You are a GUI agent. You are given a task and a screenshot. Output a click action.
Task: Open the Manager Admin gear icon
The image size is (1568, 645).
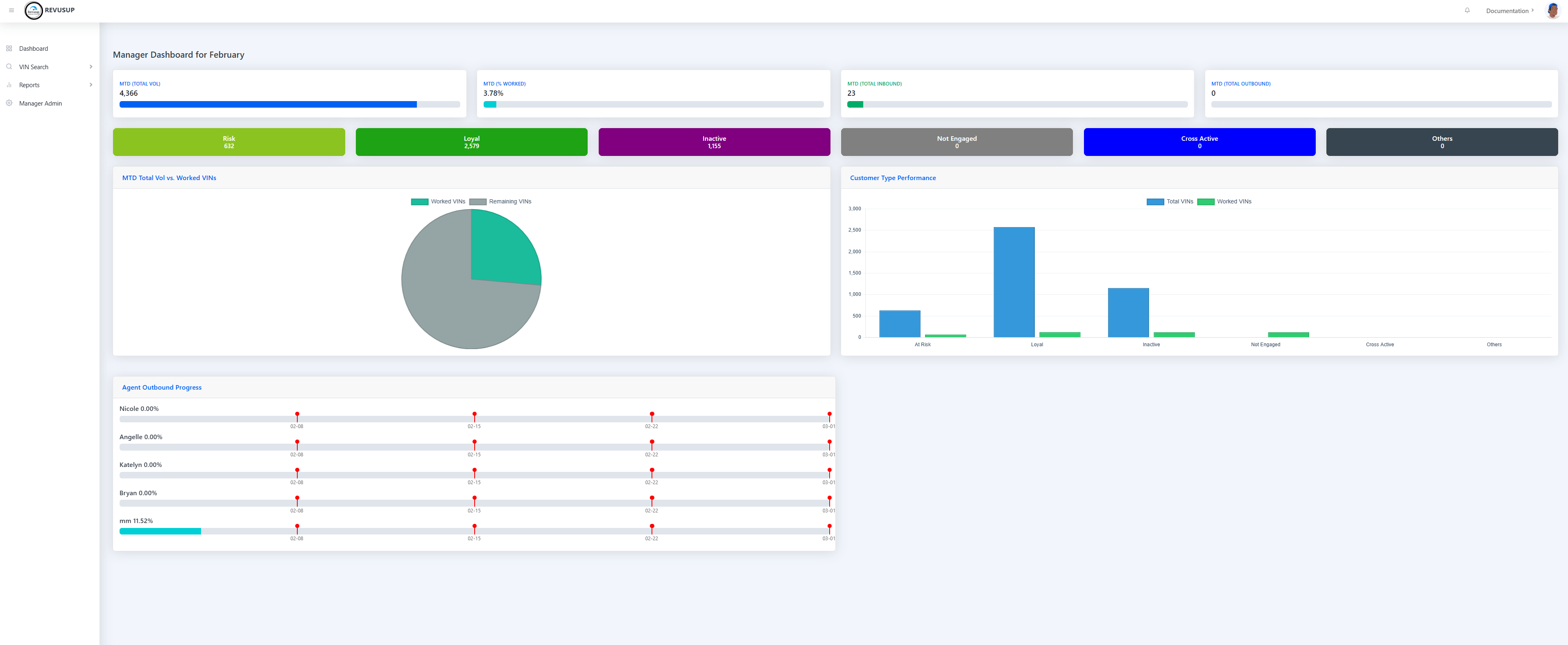point(9,103)
